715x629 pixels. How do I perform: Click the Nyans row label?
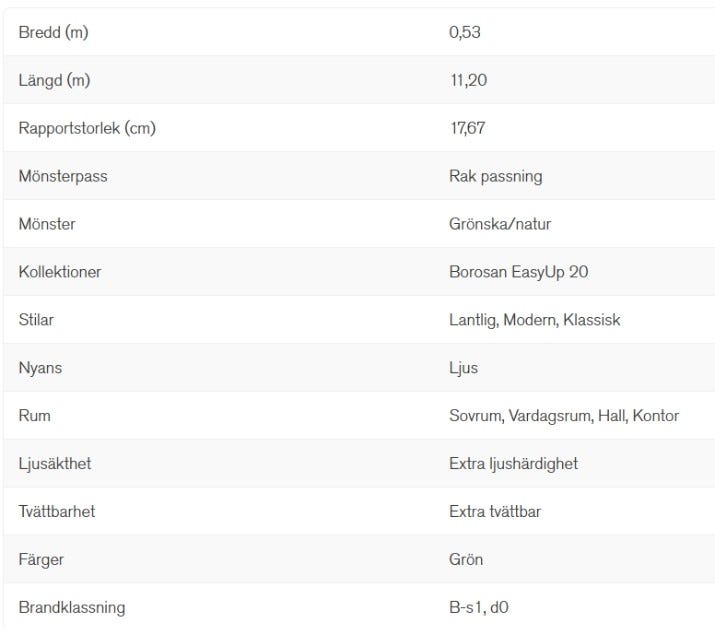coord(40,368)
